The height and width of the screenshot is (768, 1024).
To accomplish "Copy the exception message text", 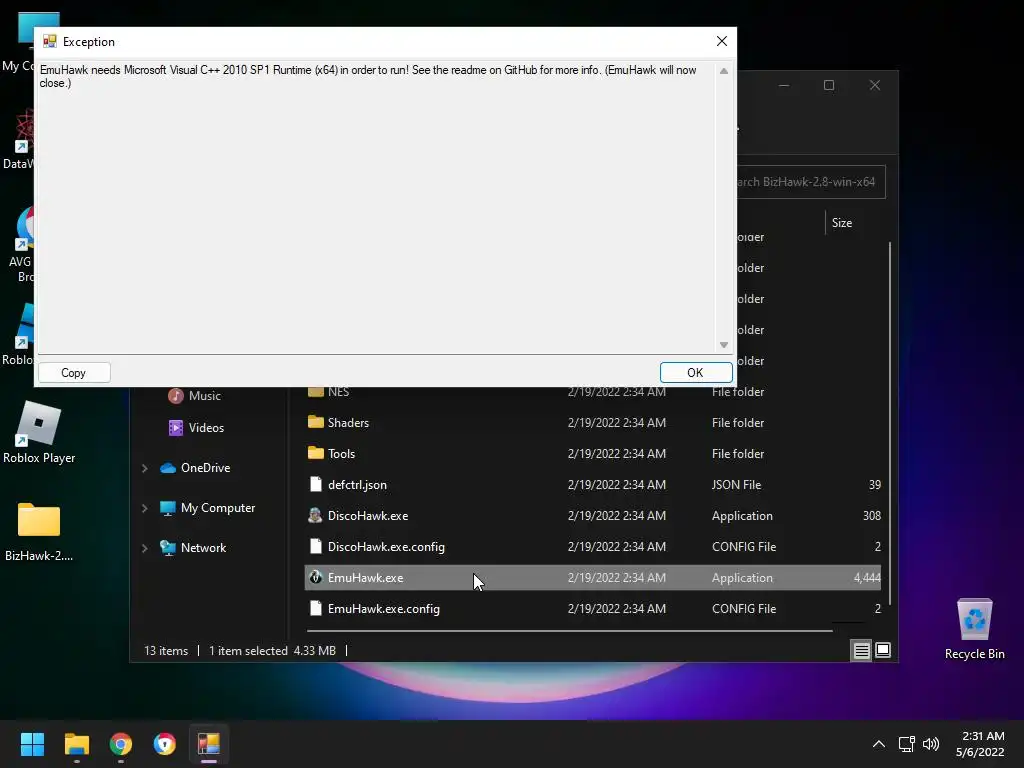I will [74, 372].
